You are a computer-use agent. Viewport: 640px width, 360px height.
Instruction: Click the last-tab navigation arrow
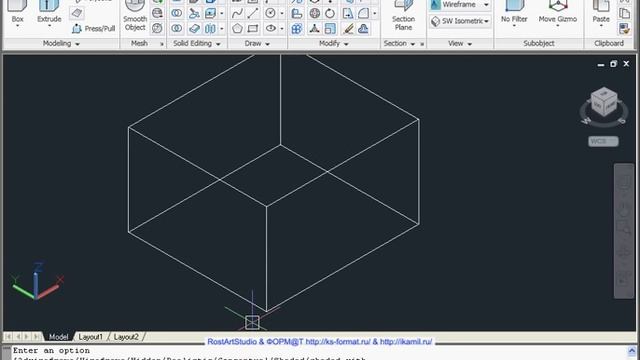36,337
